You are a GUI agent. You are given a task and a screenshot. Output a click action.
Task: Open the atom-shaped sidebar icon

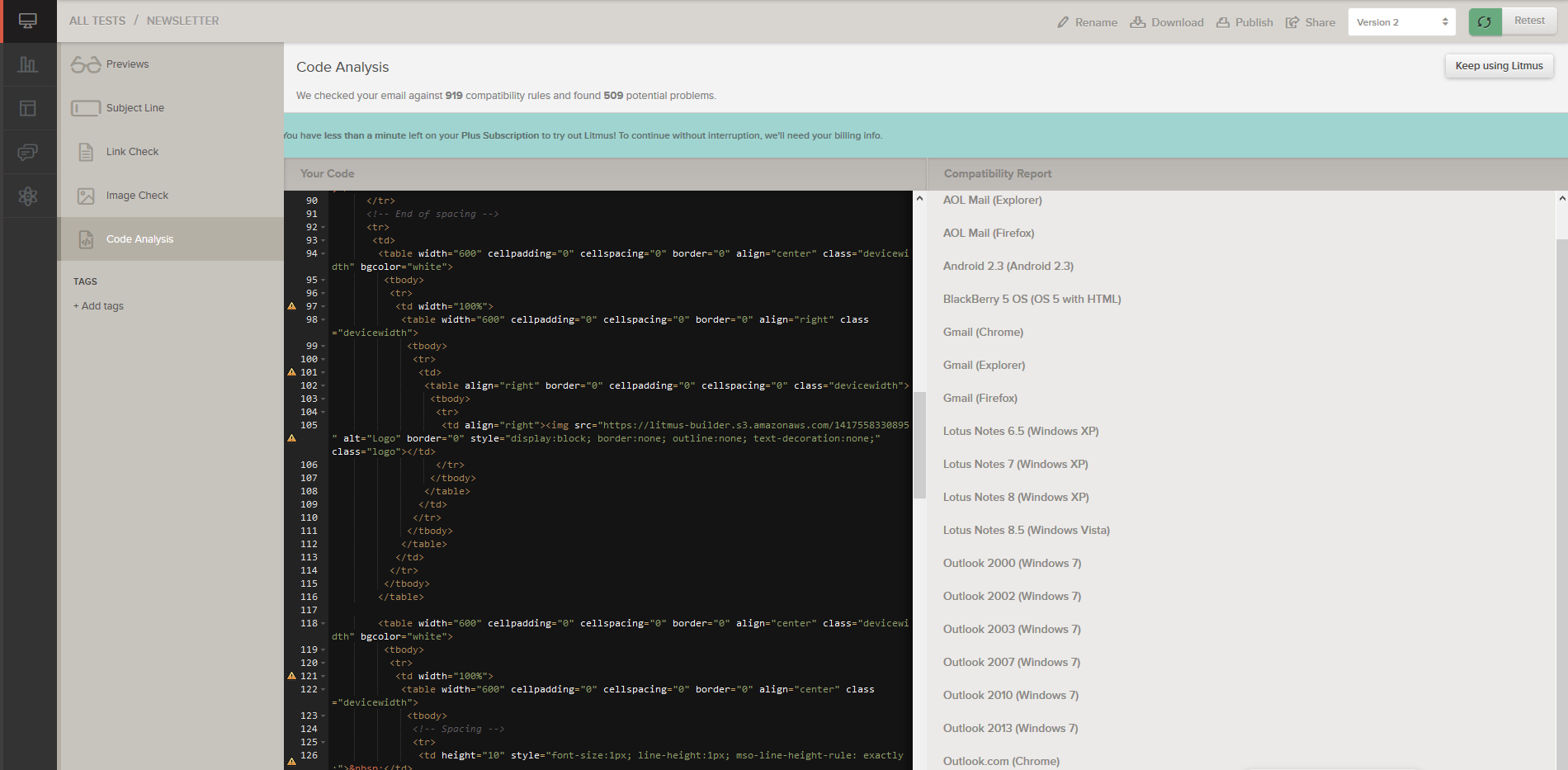point(28,196)
